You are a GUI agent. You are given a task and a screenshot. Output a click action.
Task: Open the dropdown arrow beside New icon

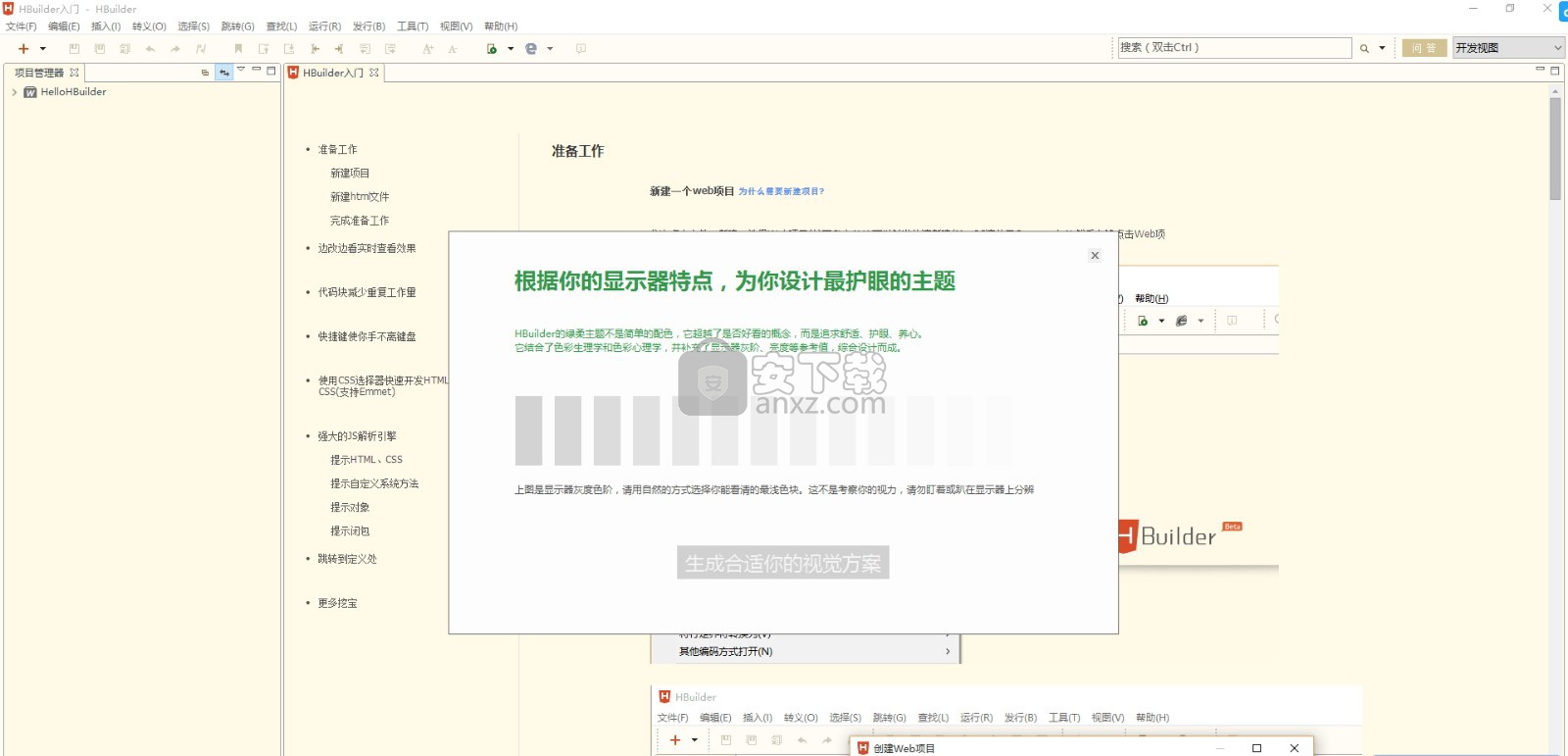pos(42,48)
